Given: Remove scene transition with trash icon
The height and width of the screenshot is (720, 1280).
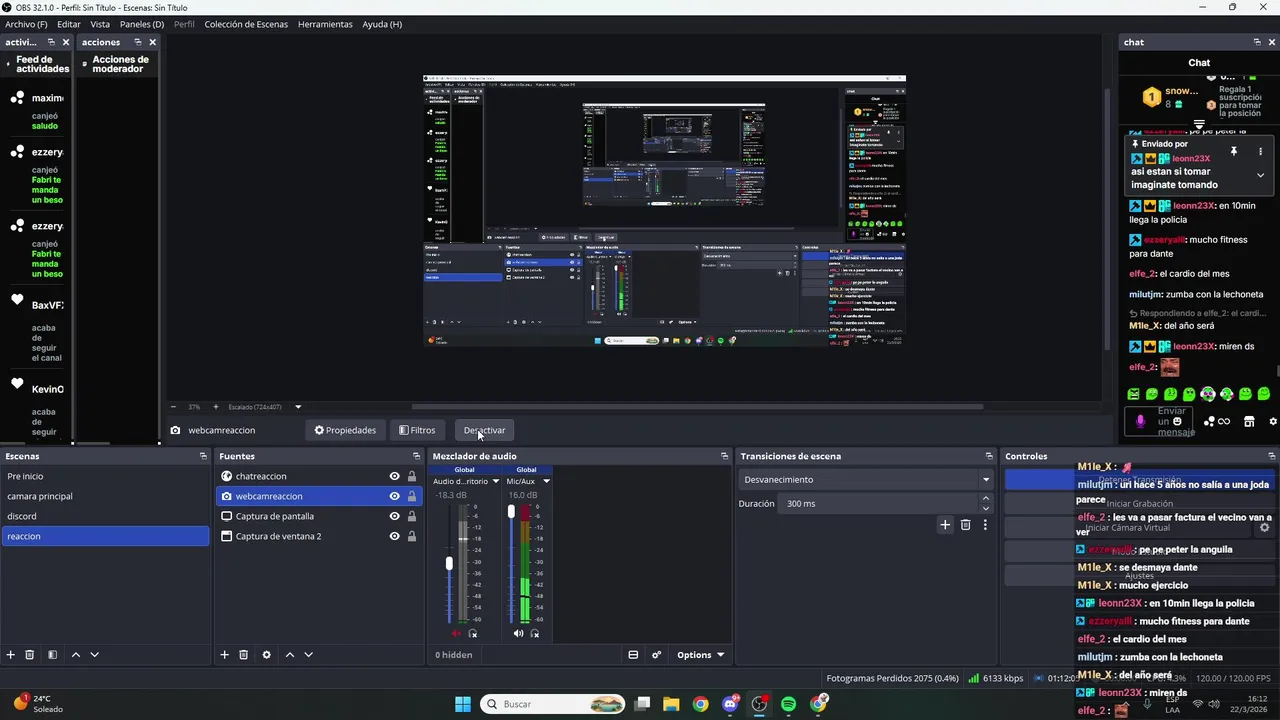Looking at the screenshot, I should point(965,524).
